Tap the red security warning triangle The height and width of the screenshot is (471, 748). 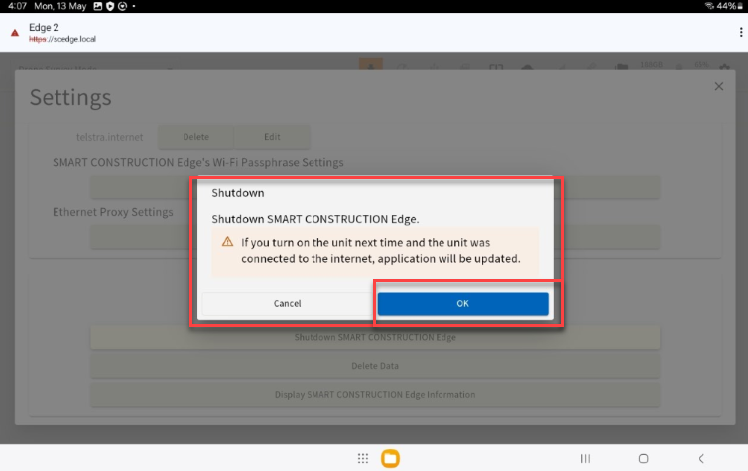point(15,33)
